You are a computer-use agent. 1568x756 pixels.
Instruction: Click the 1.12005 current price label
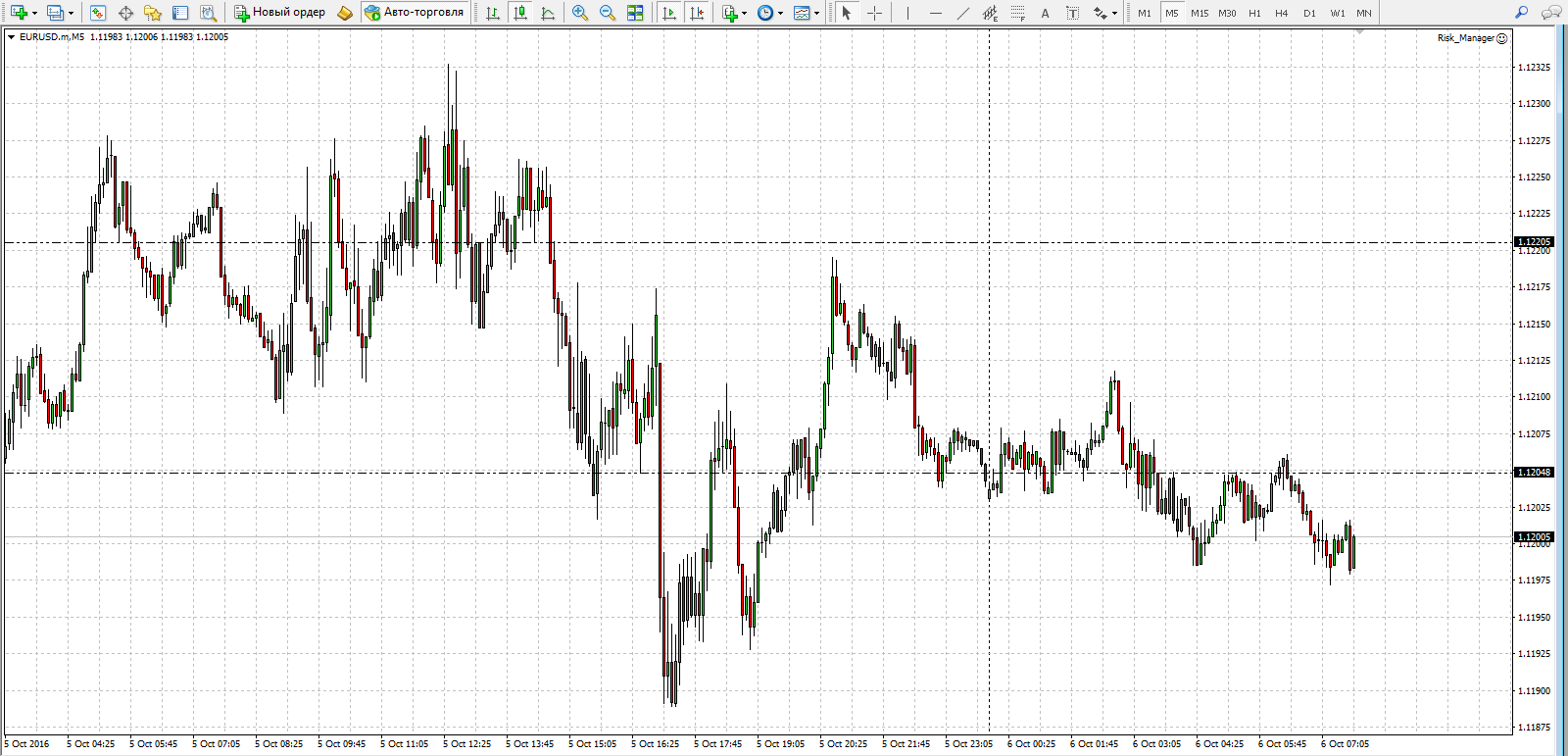pos(1535,537)
